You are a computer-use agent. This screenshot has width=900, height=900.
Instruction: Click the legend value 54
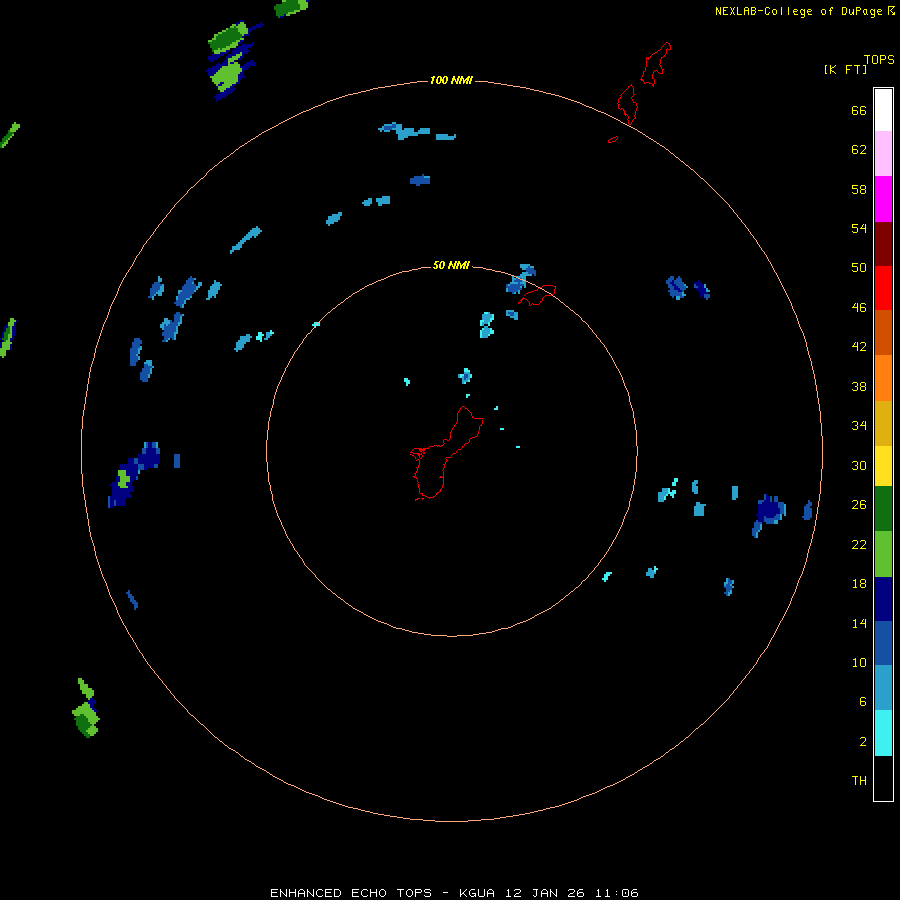coord(859,228)
